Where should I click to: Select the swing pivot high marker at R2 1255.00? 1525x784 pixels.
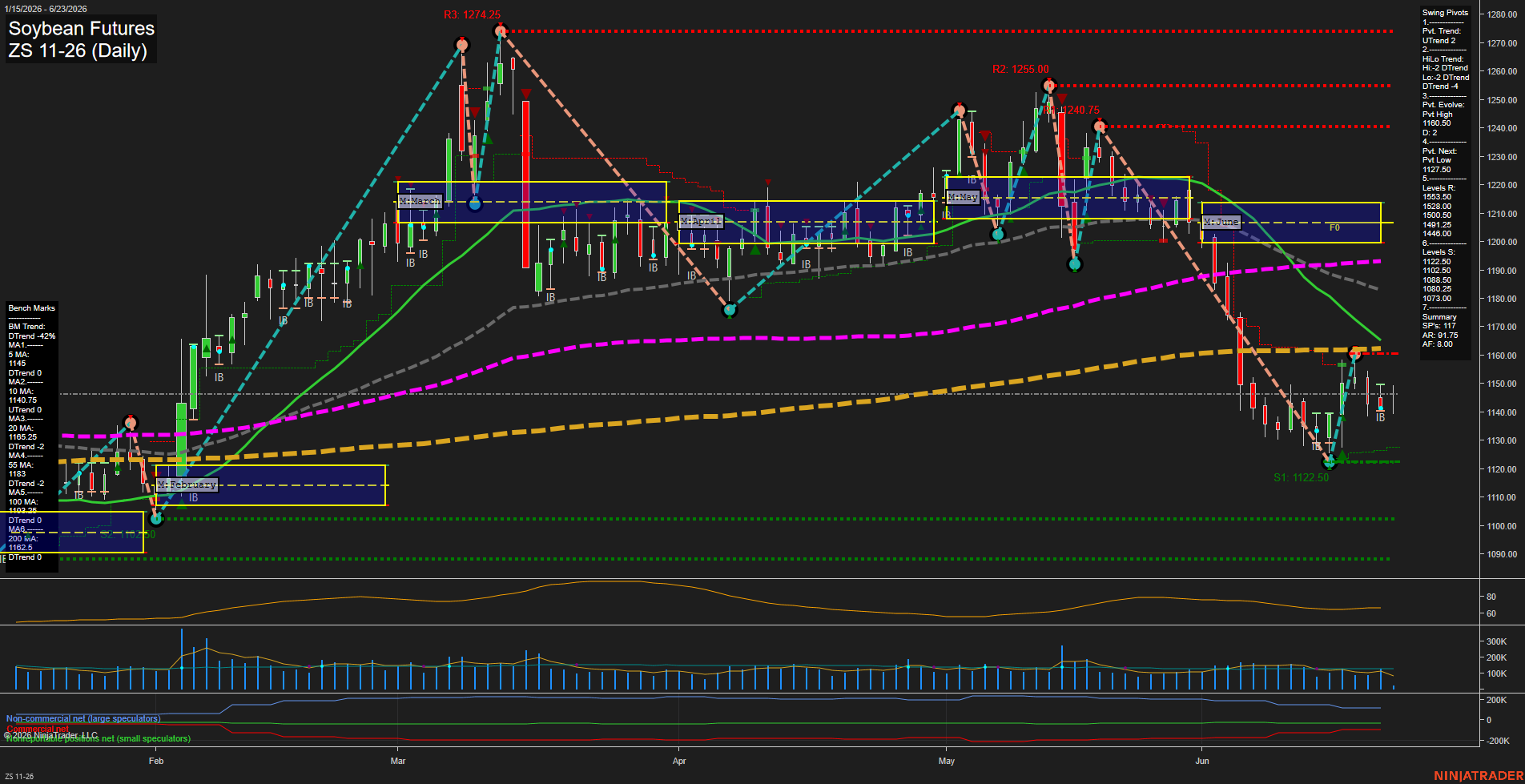pos(1049,86)
